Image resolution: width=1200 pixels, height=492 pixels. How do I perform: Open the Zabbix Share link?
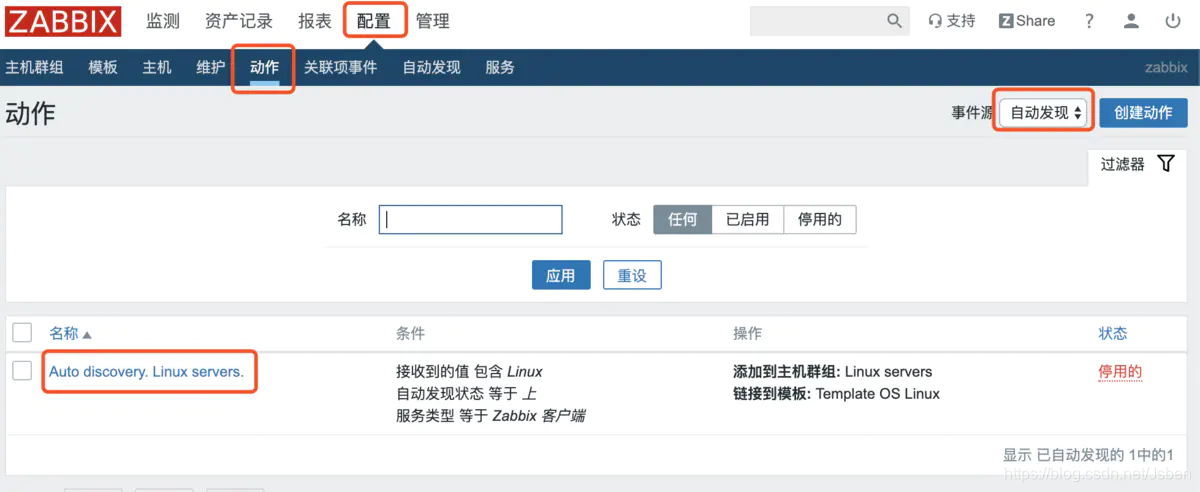1027,21
